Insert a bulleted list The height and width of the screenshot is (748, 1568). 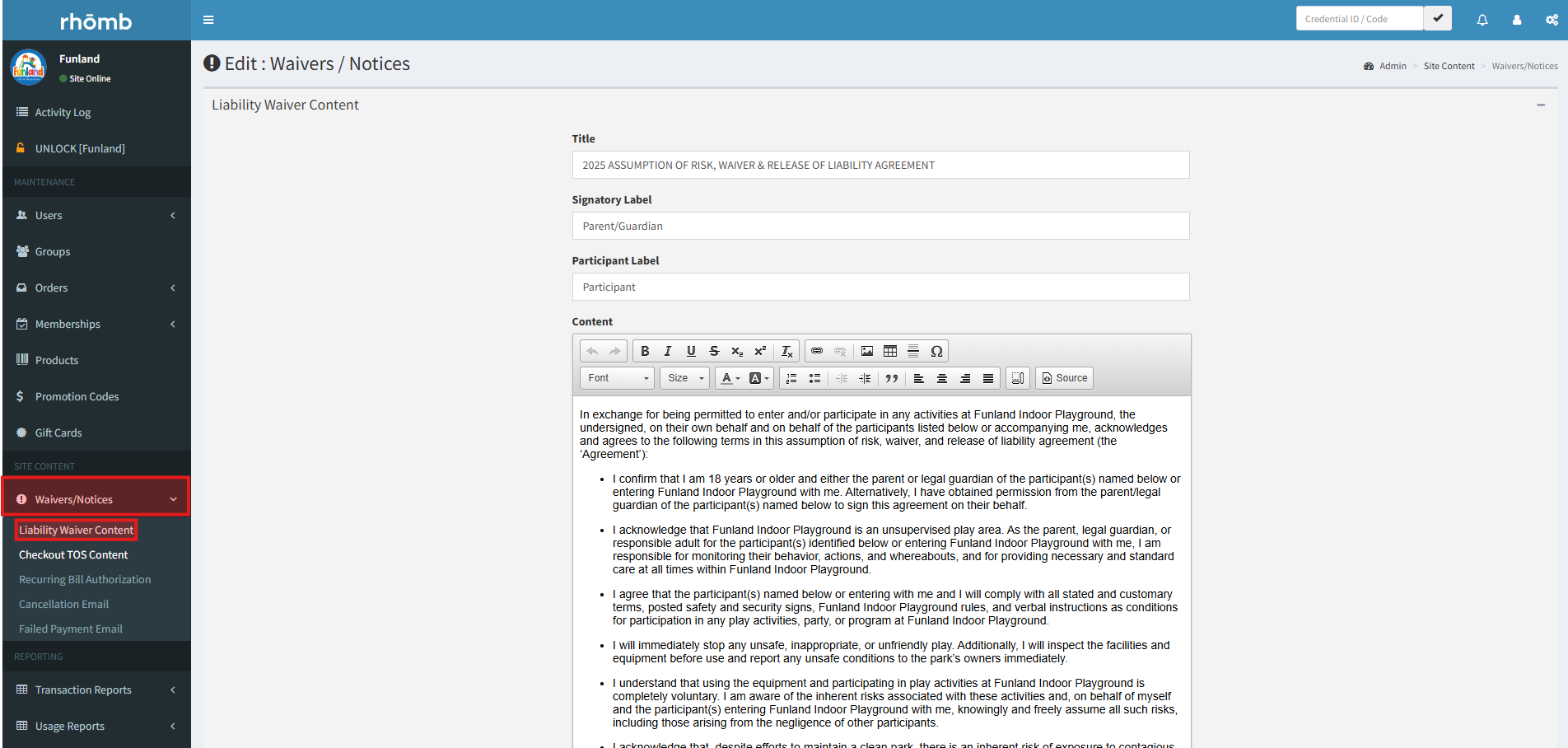814,378
